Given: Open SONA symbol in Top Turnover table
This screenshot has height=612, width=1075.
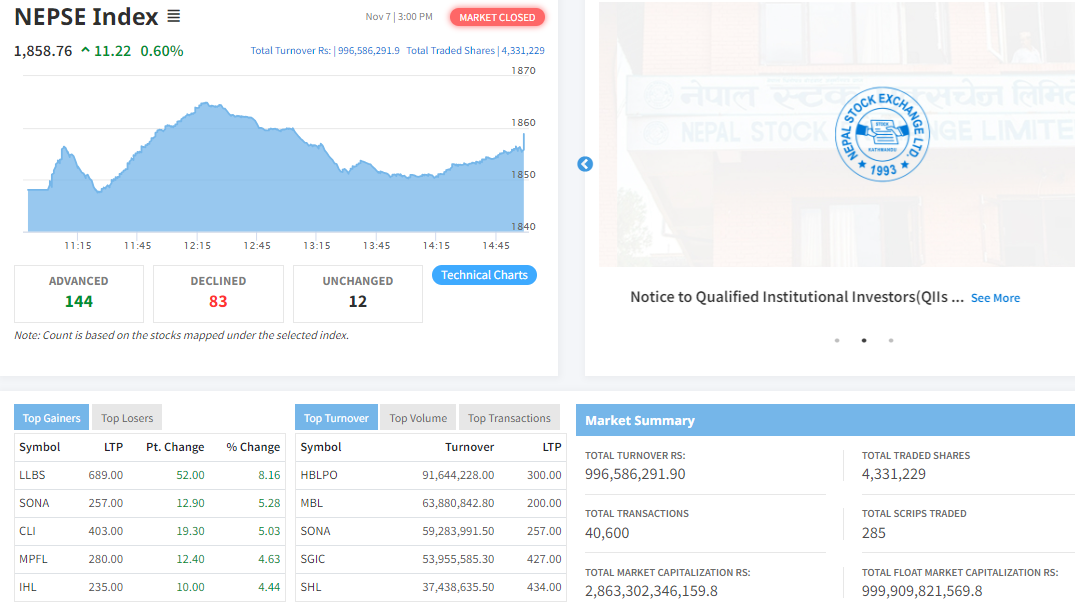Looking at the screenshot, I should click(x=315, y=531).
